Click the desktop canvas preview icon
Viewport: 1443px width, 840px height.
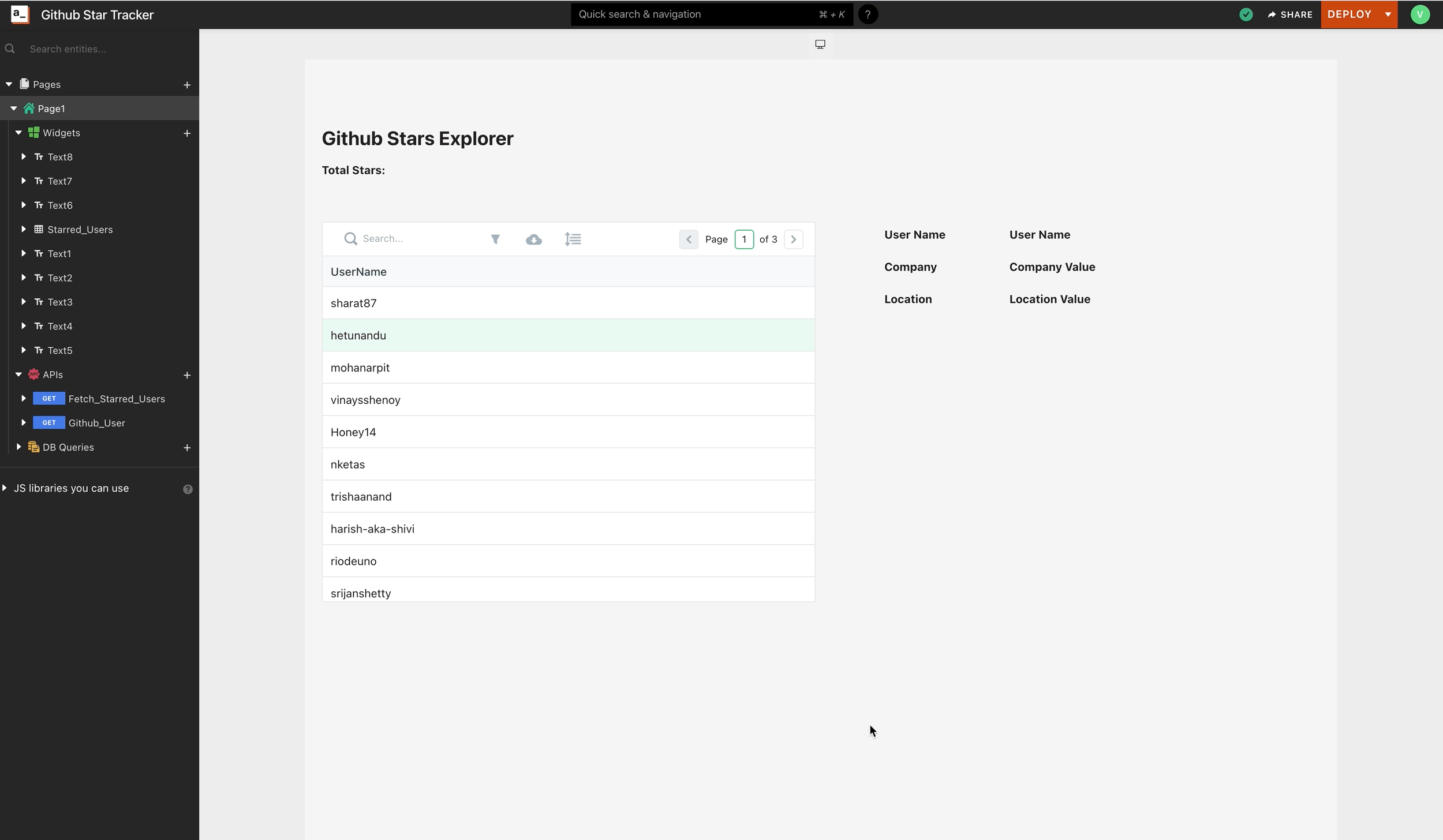pos(820,43)
